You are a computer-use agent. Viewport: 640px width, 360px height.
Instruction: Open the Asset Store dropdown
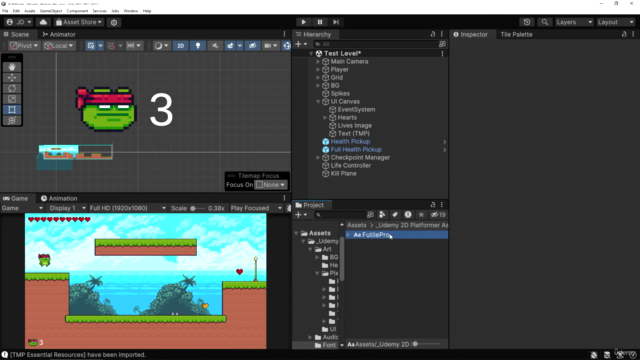79,22
